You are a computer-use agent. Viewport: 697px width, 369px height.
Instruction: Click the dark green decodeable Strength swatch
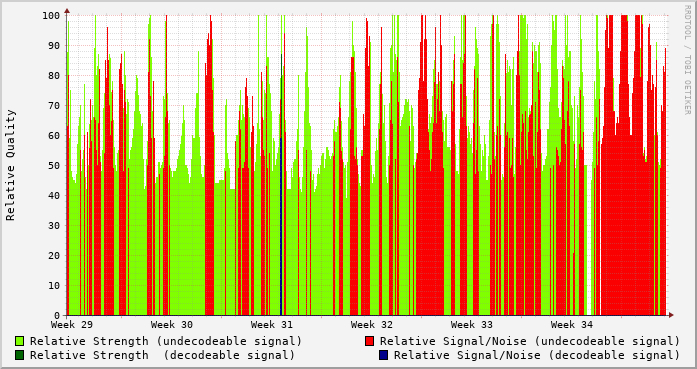(x=20, y=355)
